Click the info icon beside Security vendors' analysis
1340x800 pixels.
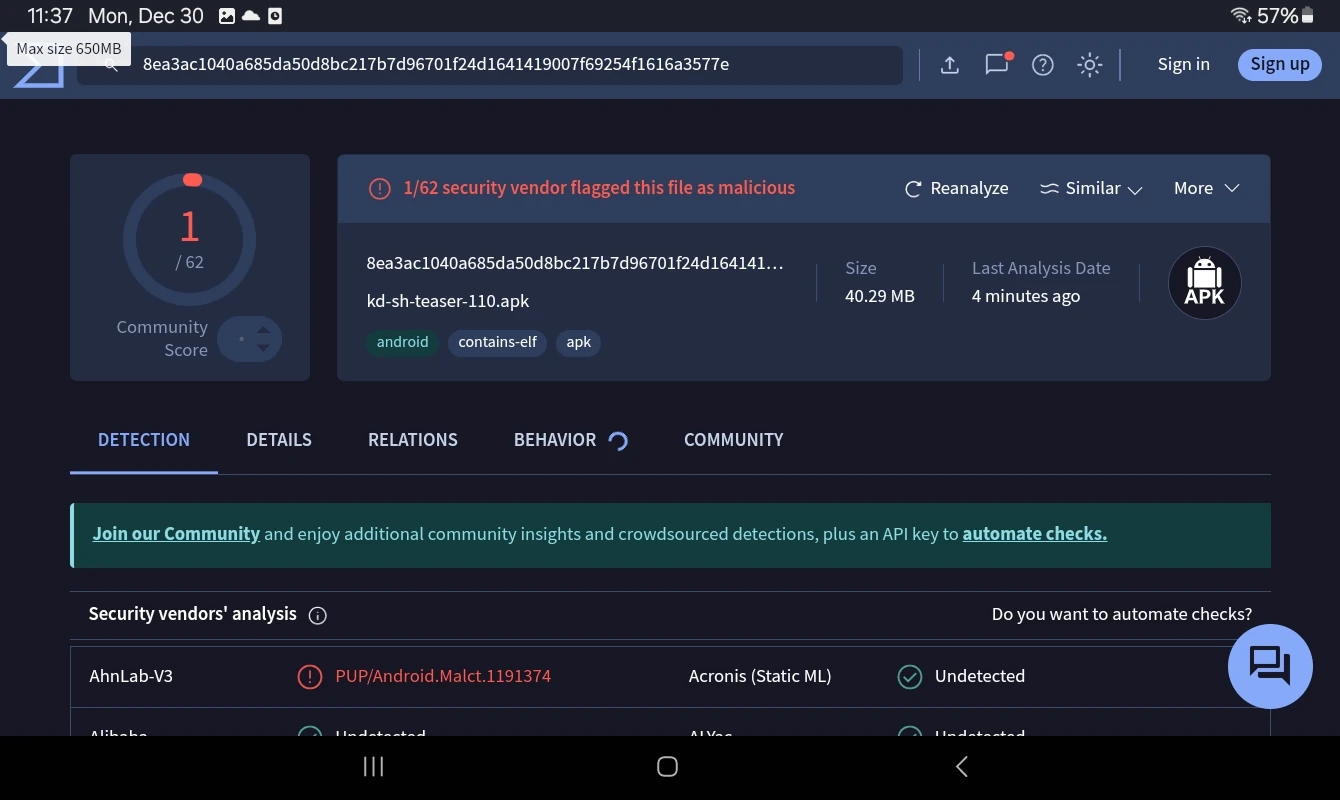[x=317, y=615]
